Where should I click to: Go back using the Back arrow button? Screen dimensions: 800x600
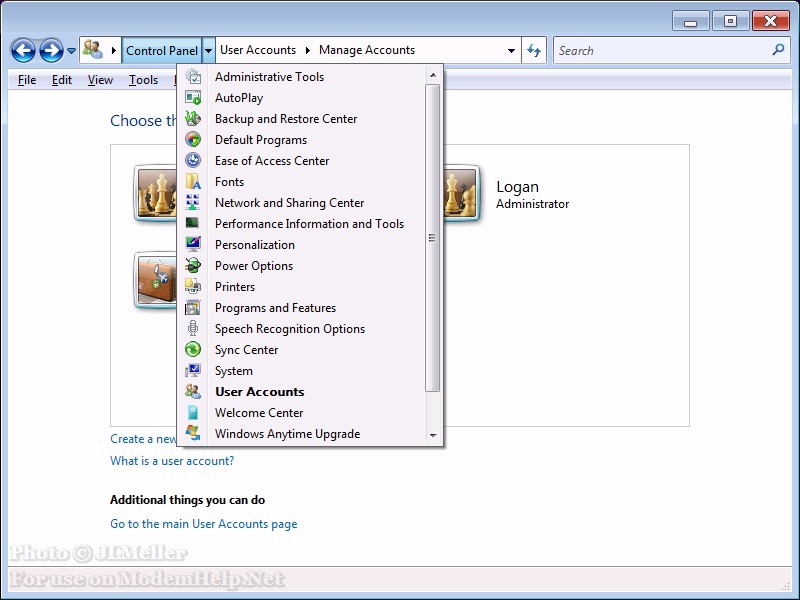pos(23,51)
